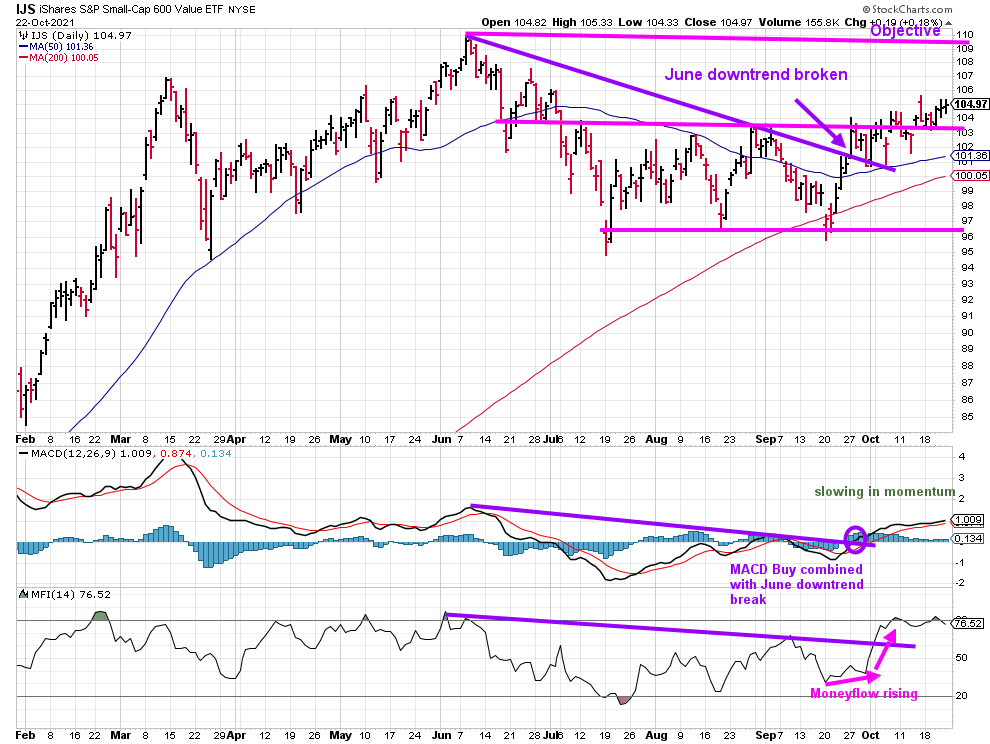Screen dimensions: 990x744
Task: Click the red 0.874 signal value in MACD legend
Action: [x=176, y=453]
